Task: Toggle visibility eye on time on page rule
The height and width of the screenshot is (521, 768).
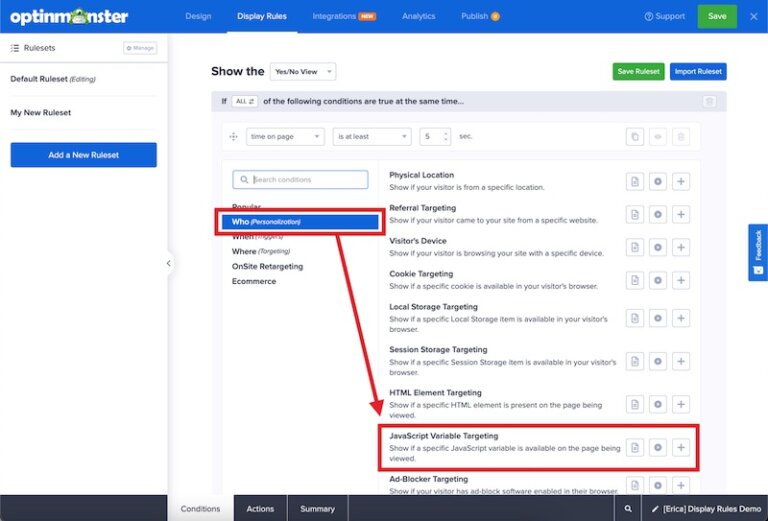Action: [x=657, y=137]
